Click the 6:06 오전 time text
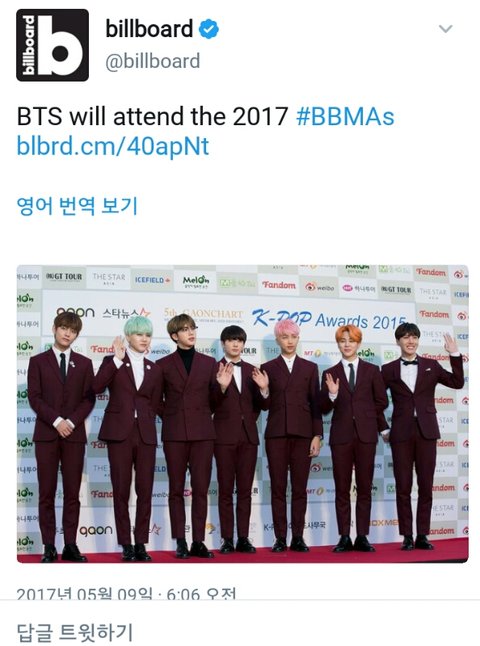The width and height of the screenshot is (480, 646). tap(201, 594)
